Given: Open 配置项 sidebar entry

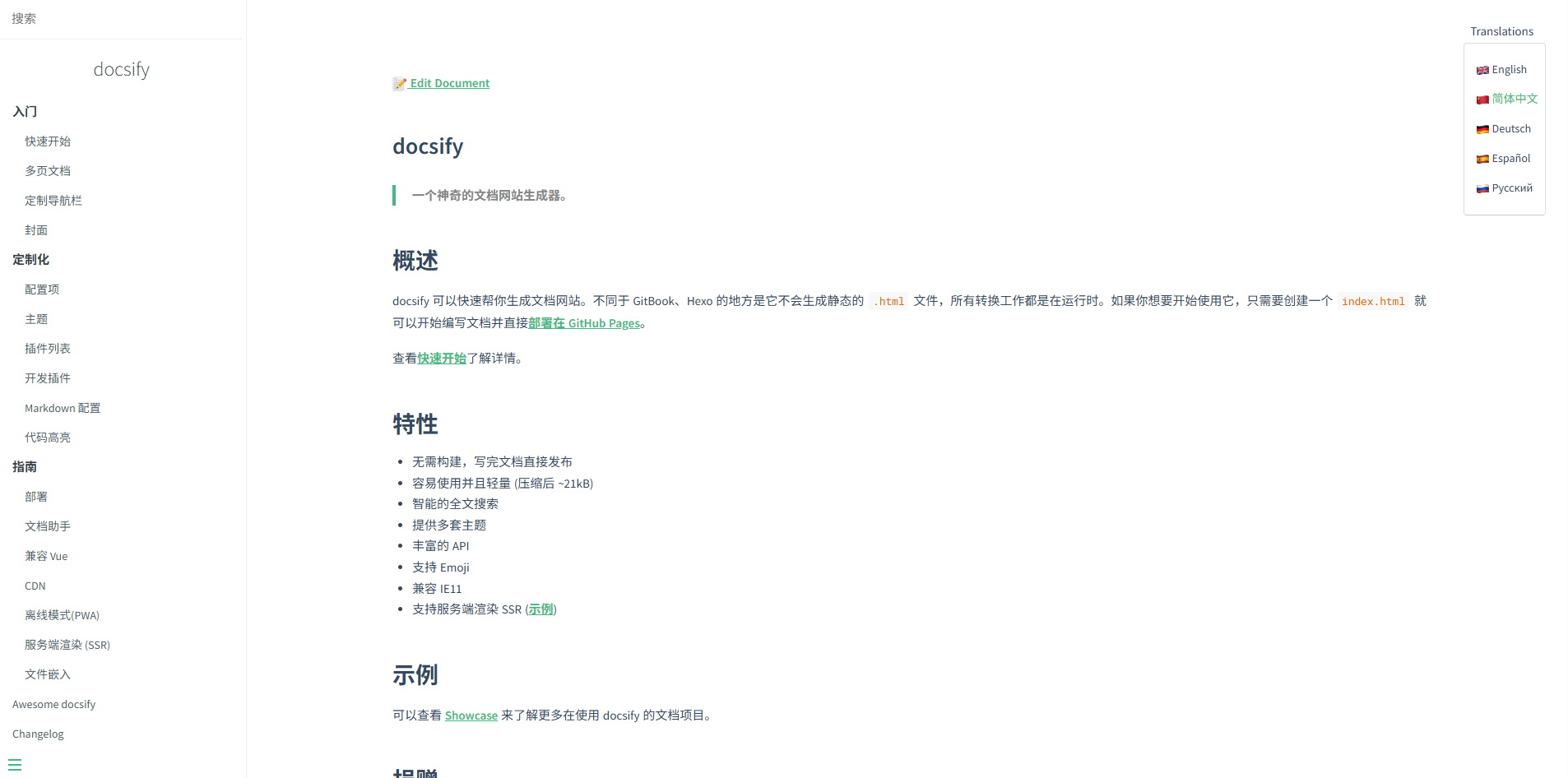Looking at the screenshot, I should coord(42,289).
